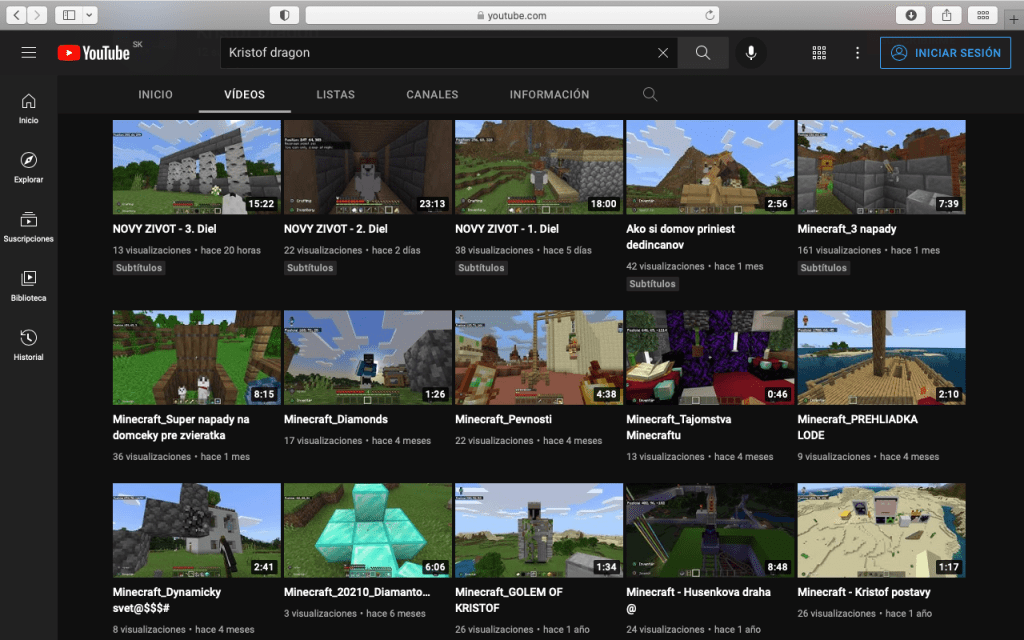
Task: Click the YouTube logo
Action: tap(94, 53)
